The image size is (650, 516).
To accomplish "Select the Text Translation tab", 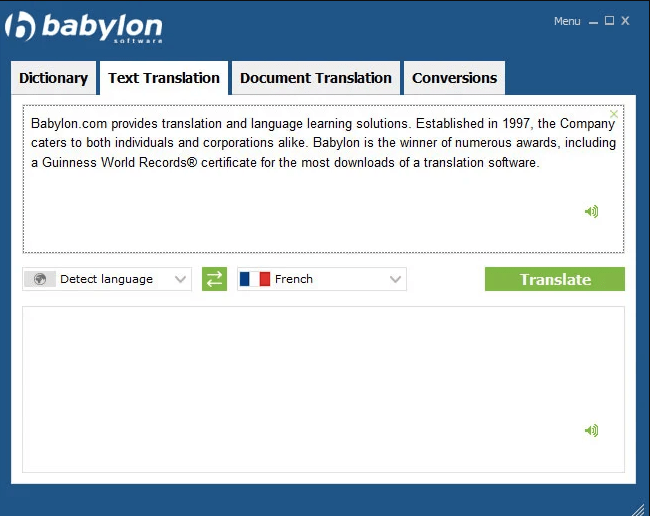I will tap(164, 78).
